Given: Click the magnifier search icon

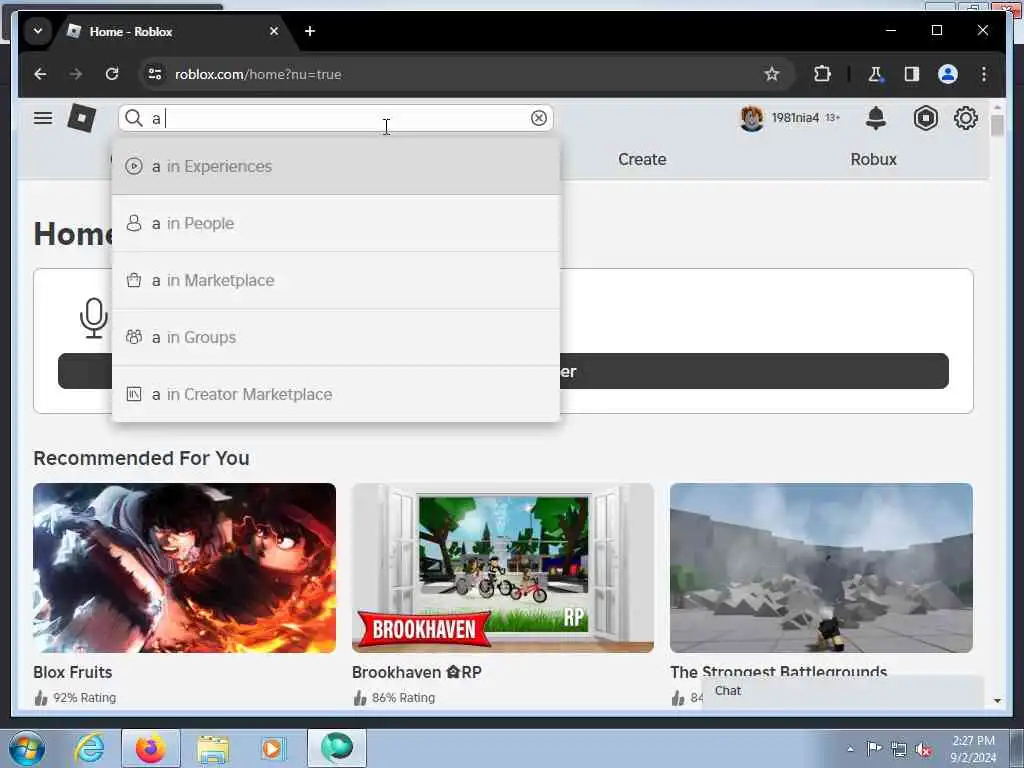Looking at the screenshot, I should 134,118.
